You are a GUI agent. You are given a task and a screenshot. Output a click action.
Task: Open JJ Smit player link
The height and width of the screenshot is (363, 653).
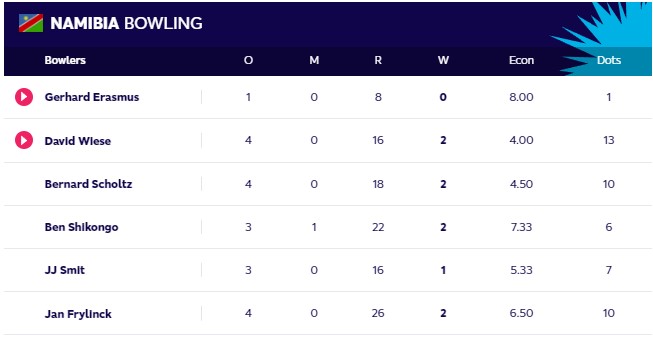coord(65,270)
